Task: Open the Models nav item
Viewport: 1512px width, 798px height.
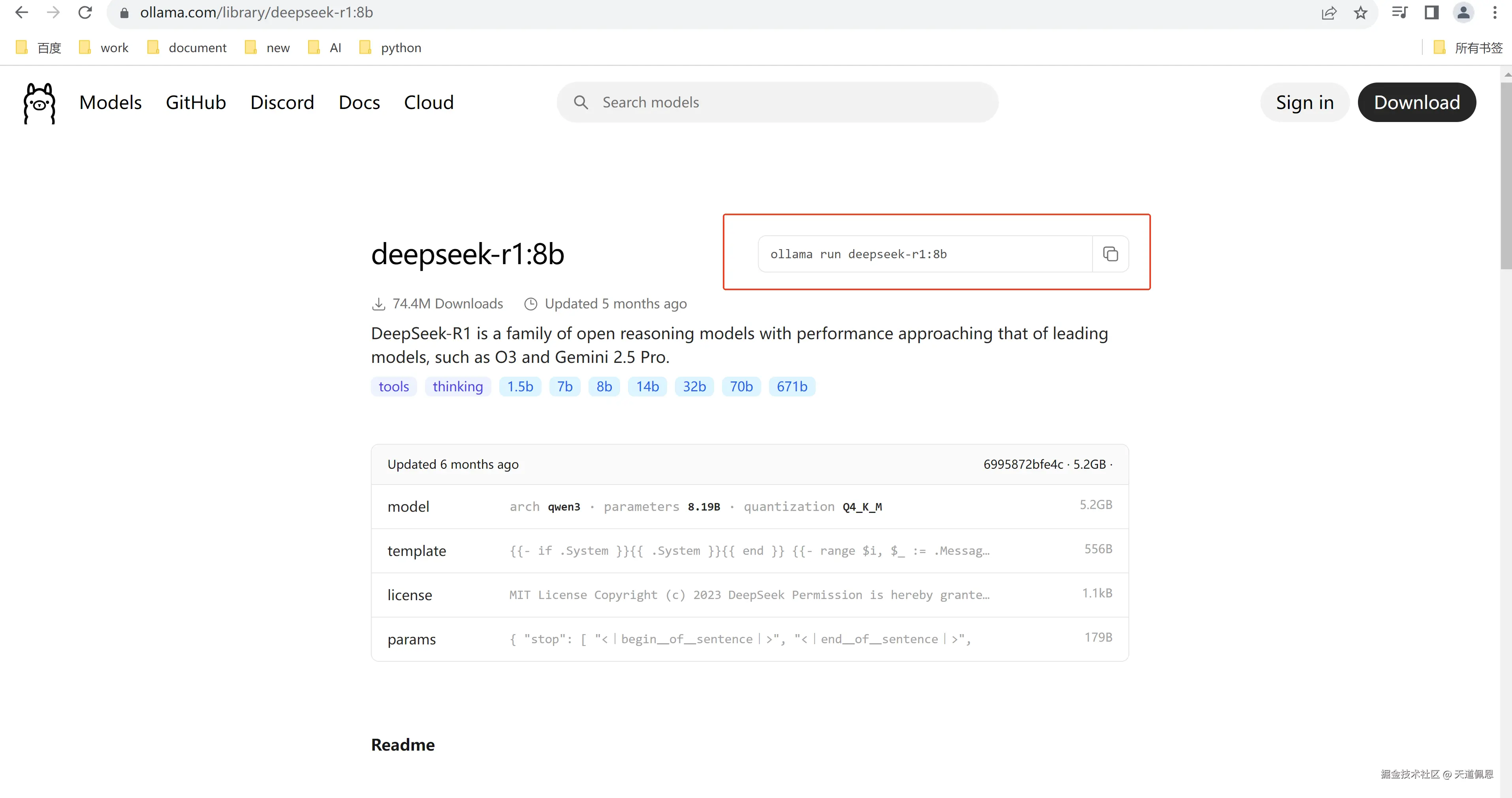Action: pyautogui.click(x=110, y=103)
